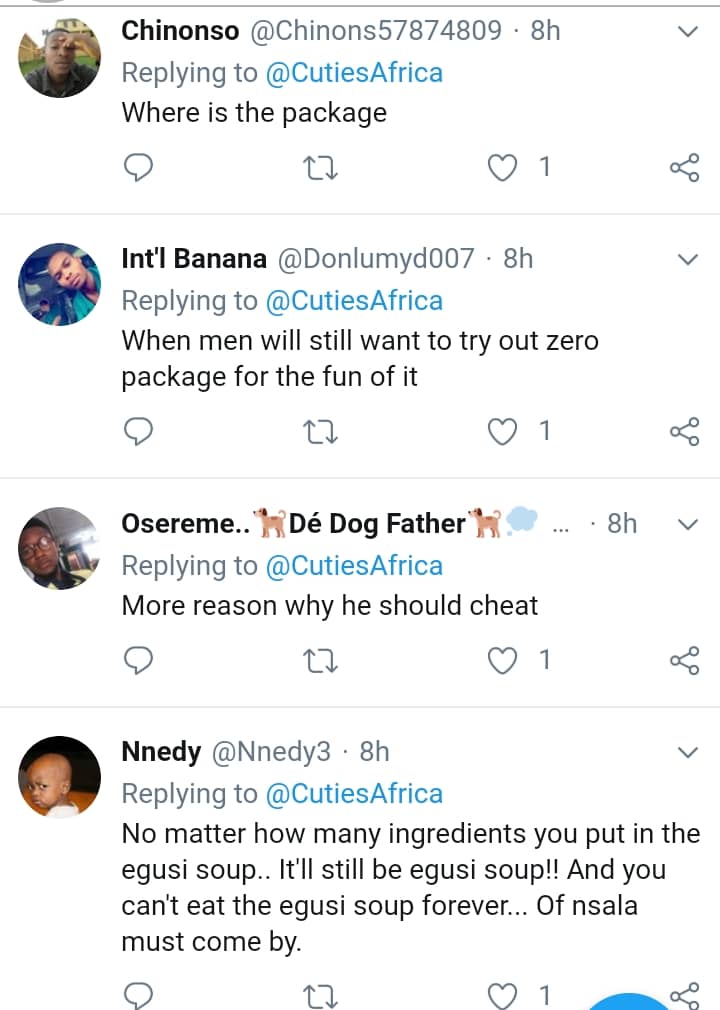Image resolution: width=720 pixels, height=1010 pixels.
Task: Share Int'l Banana's tweet
Action: pyautogui.click(x=684, y=431)
